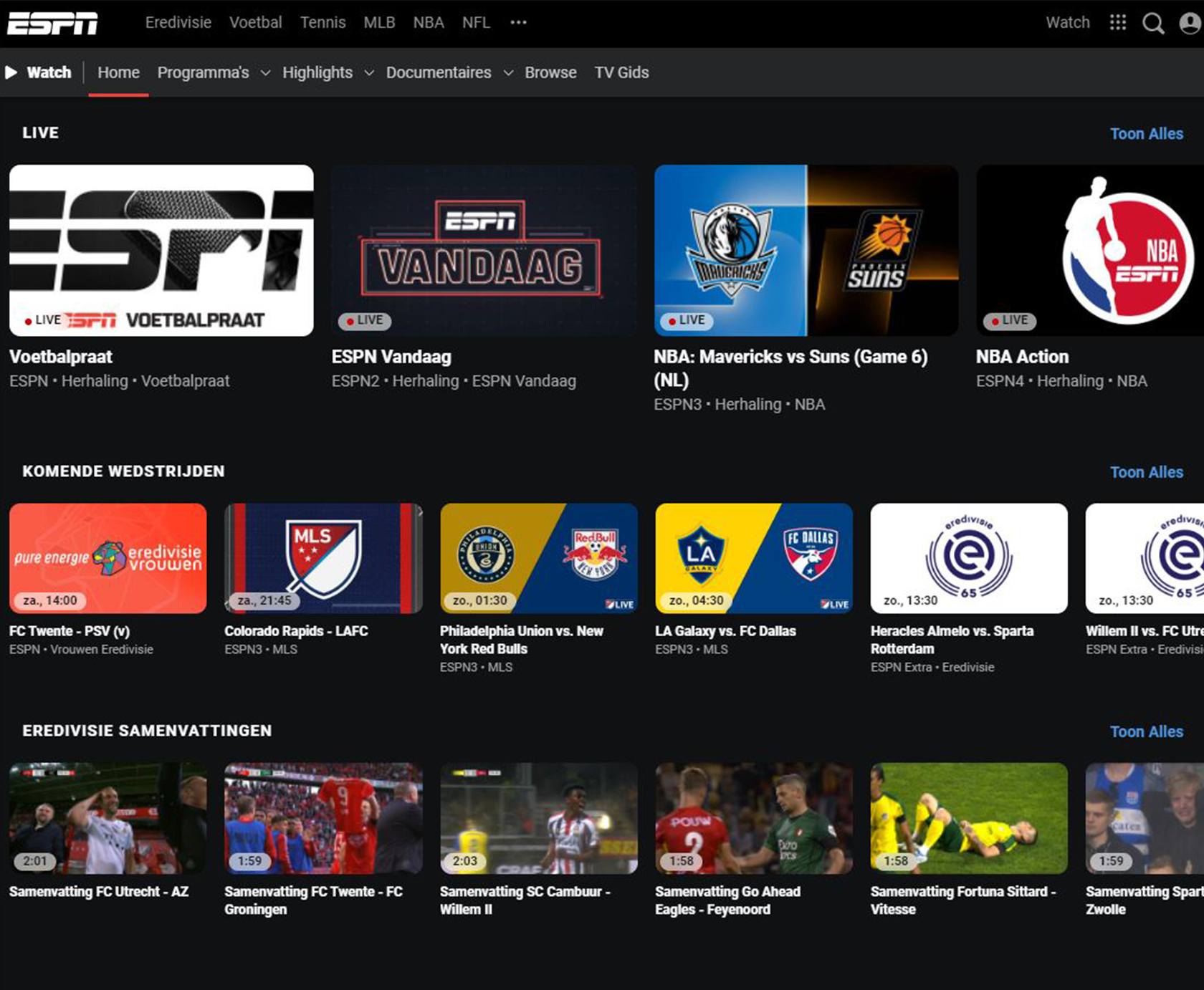Open the more sports ellipsis menu

click(x=519, y=22)
